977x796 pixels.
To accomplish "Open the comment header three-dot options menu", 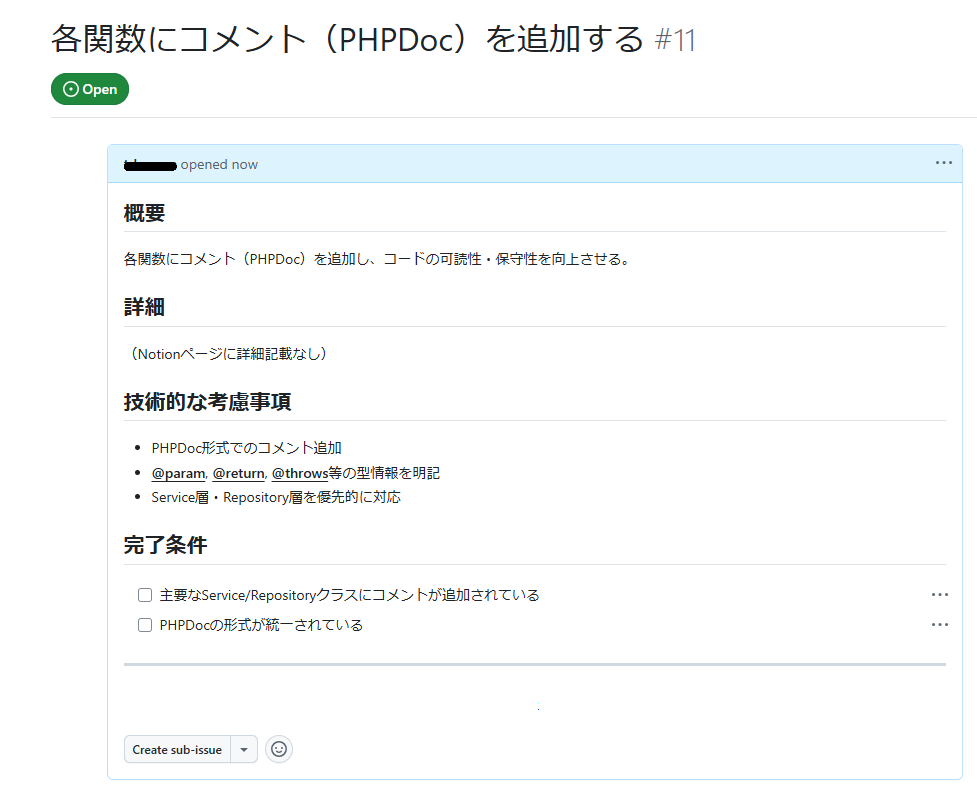I will (943, 163).
